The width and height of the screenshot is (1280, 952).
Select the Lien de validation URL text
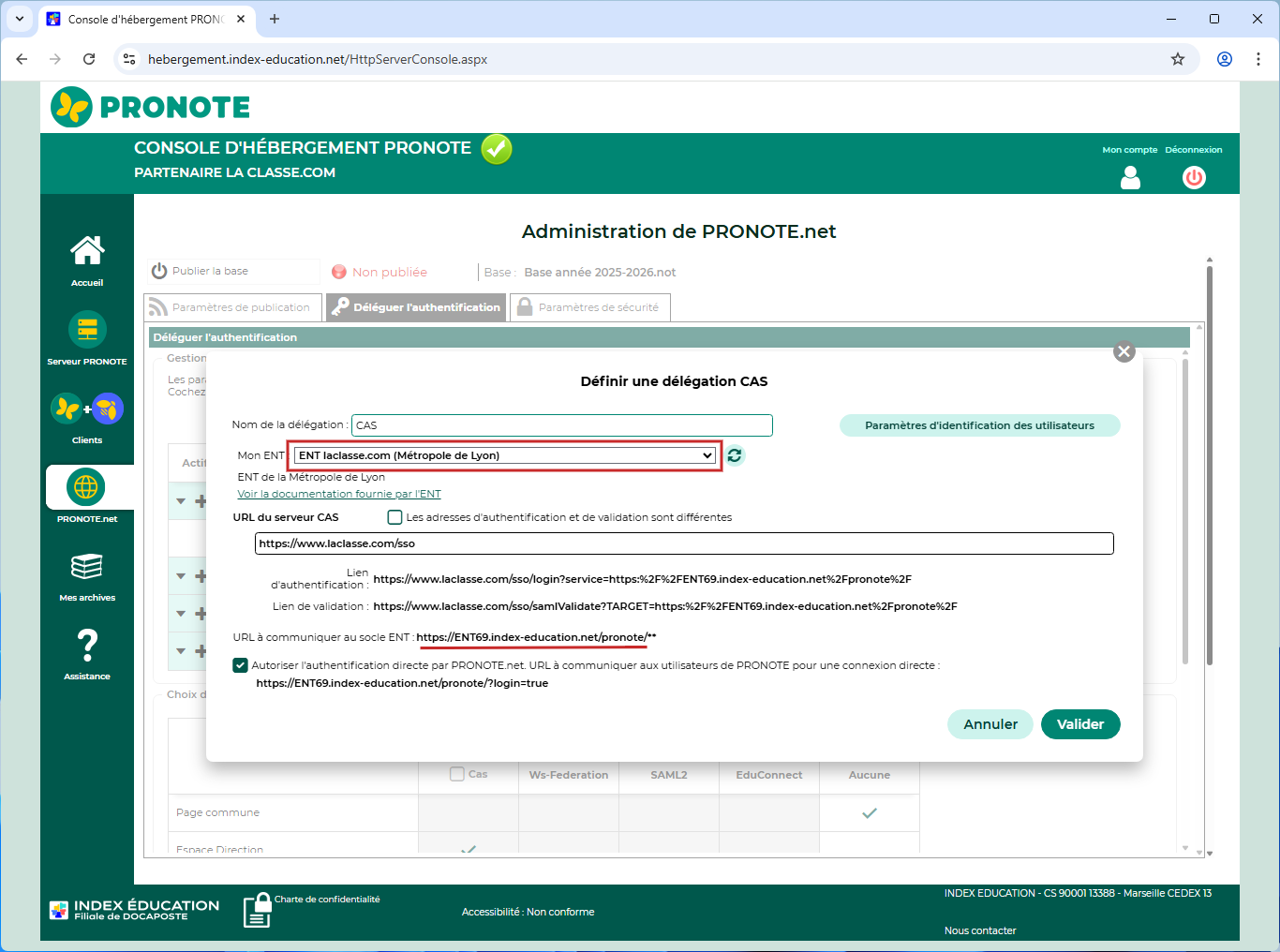[665, 606]
